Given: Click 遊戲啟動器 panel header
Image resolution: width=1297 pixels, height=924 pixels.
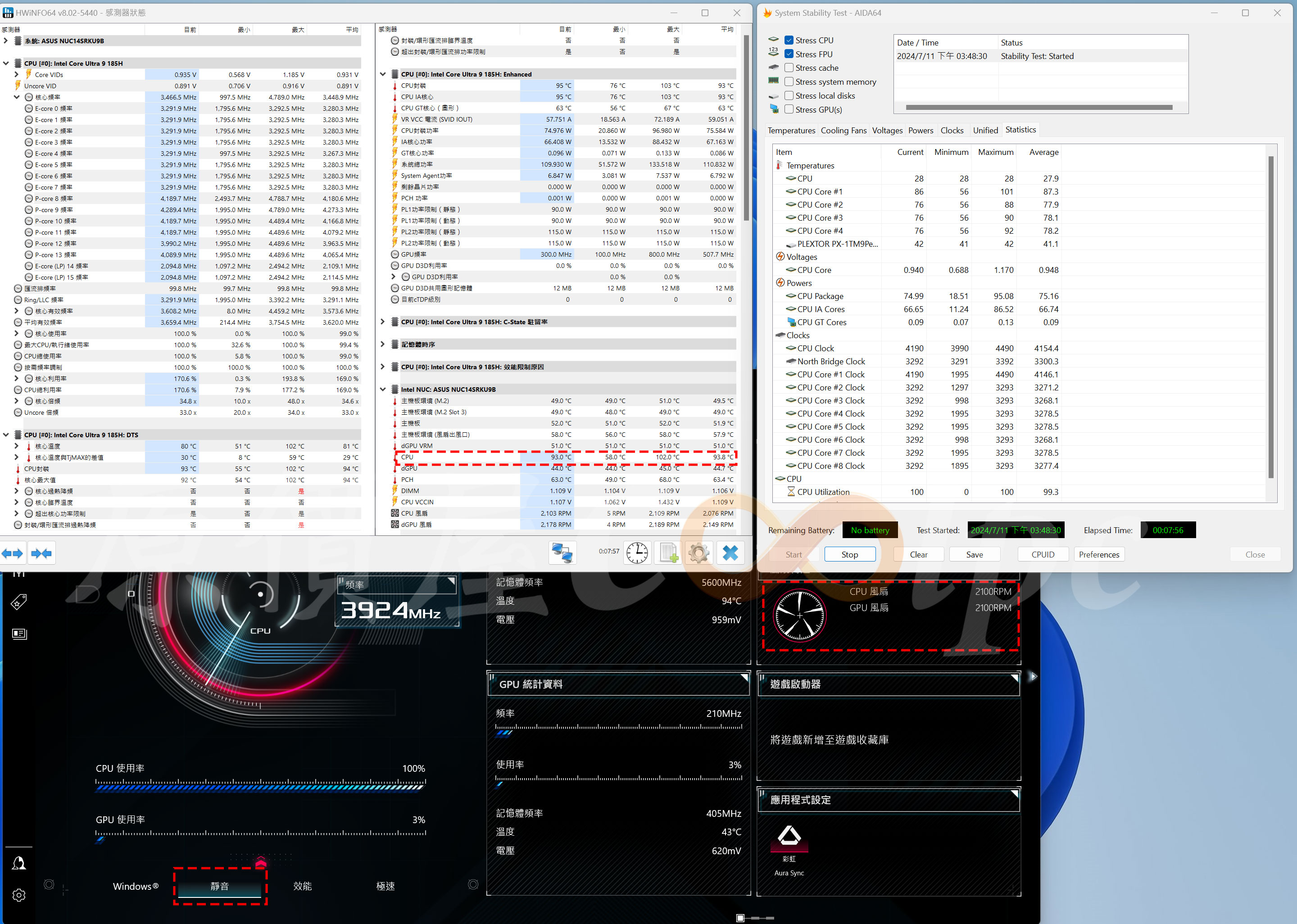Looking at the screenshot, I should click(x=889, y=684).
